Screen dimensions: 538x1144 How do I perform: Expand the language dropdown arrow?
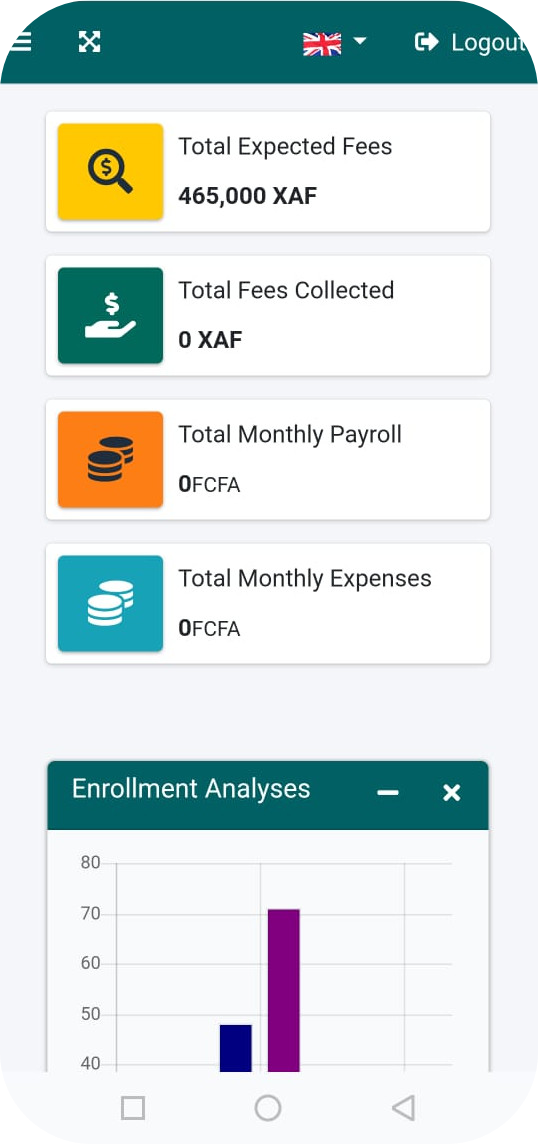point(359,41)
